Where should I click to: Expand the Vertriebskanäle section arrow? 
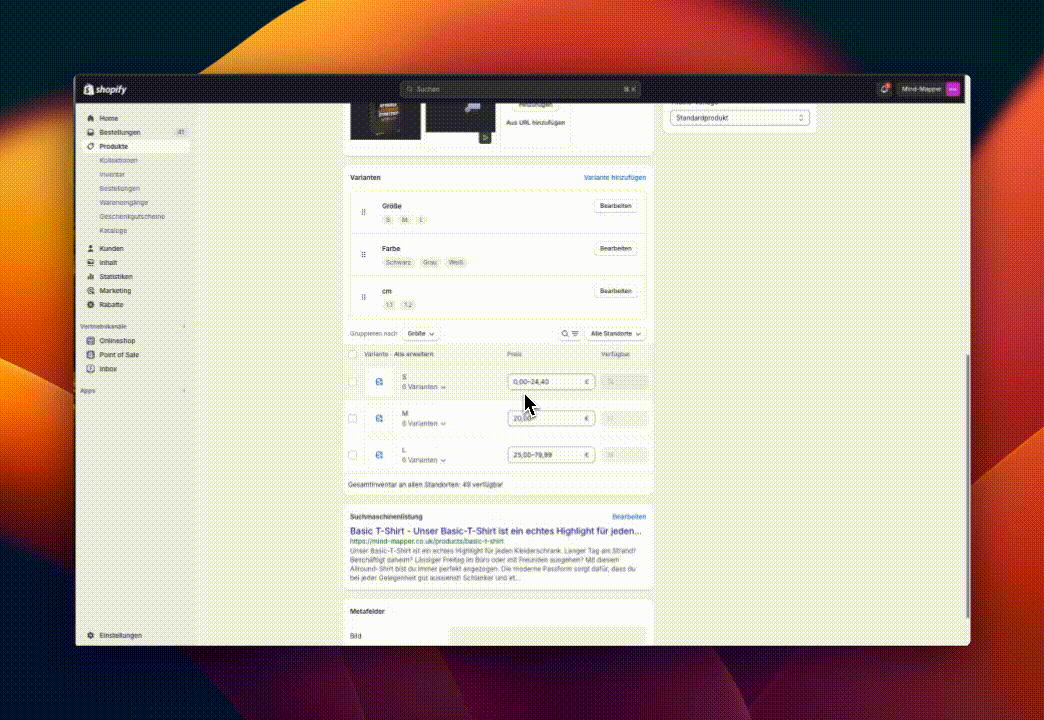pyautogui.click(x=184, y=326)
